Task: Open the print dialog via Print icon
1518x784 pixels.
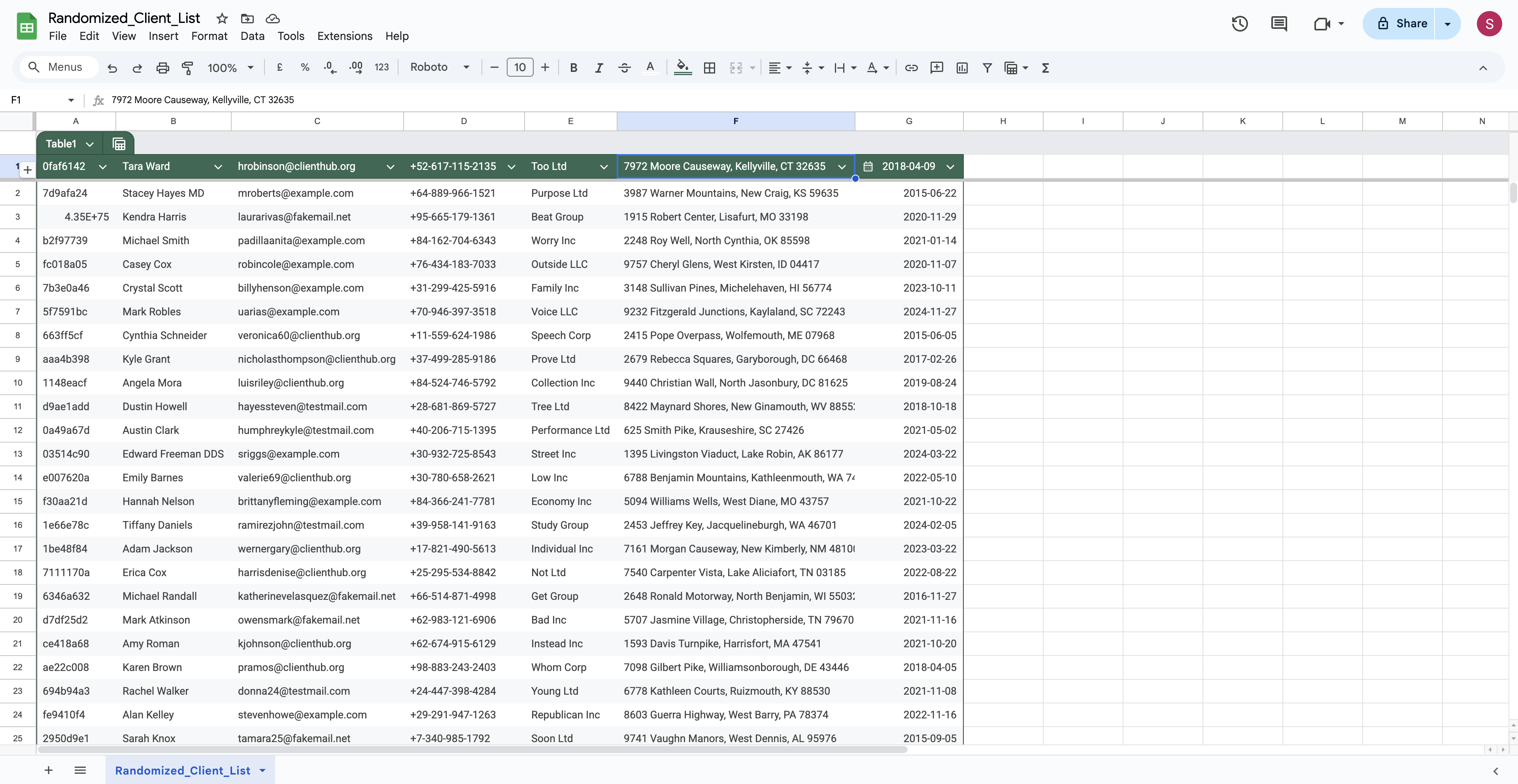Action: pos(162,67)
